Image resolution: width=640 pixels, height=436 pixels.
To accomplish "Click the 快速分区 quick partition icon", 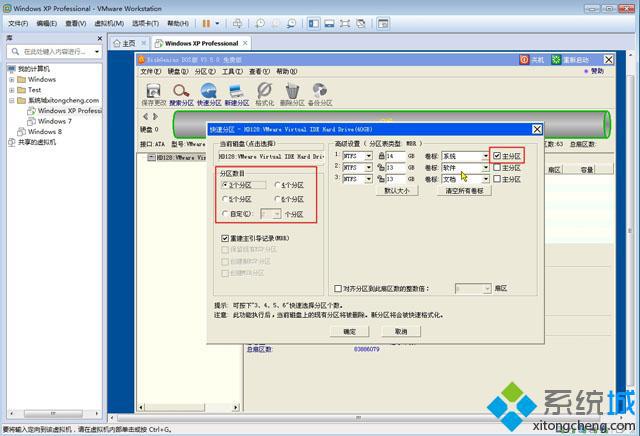I will 209,90.
